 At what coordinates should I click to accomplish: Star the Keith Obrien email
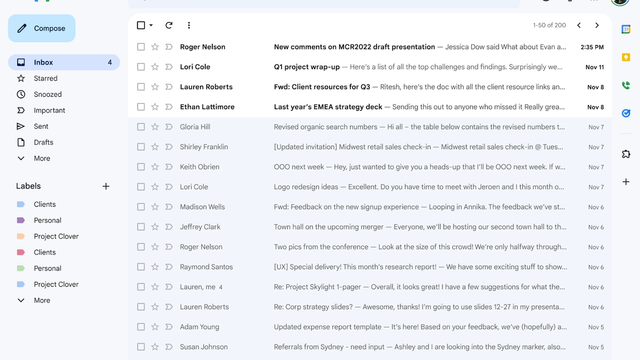click(155, 167)
